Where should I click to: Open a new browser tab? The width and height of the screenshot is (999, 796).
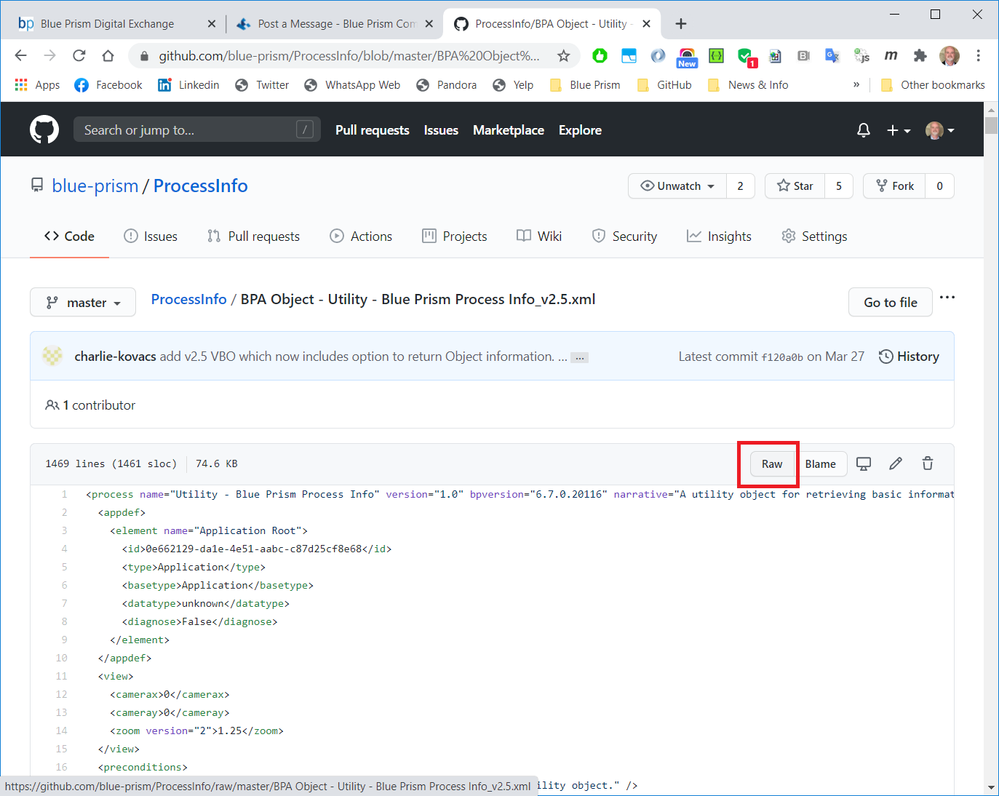click(x=680, y=24)
